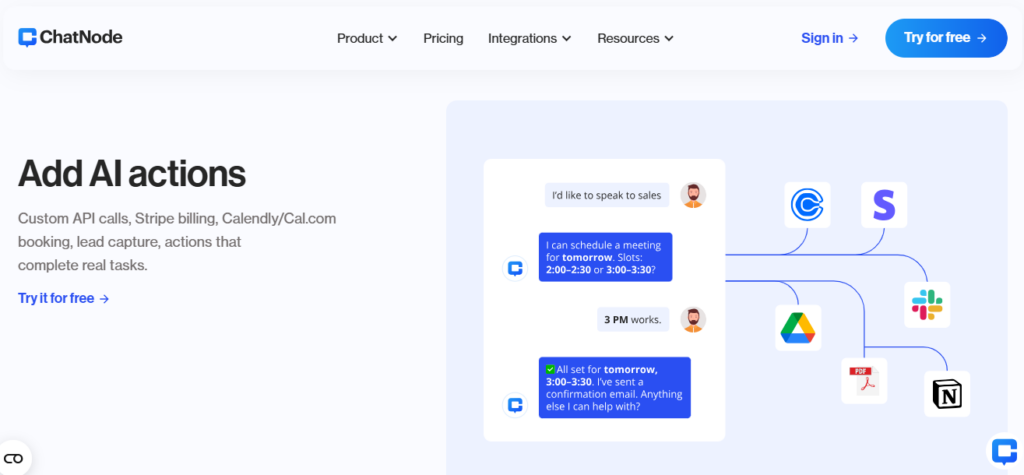Click the cookie consent icon at bottom left
This screenshot has height=475, width=1024.
coord(13,458)
